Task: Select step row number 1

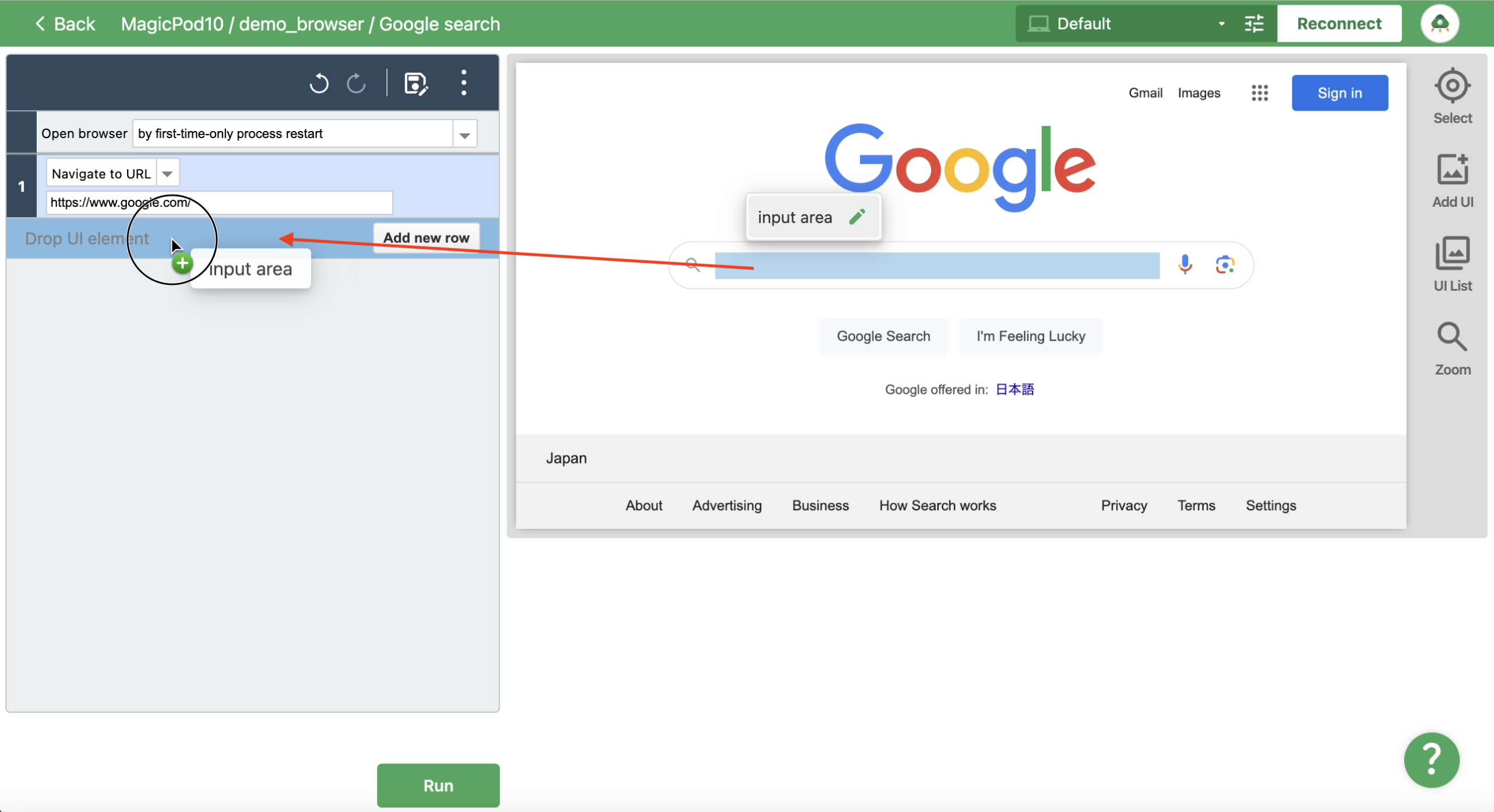Action: click(x=22, y=186)
